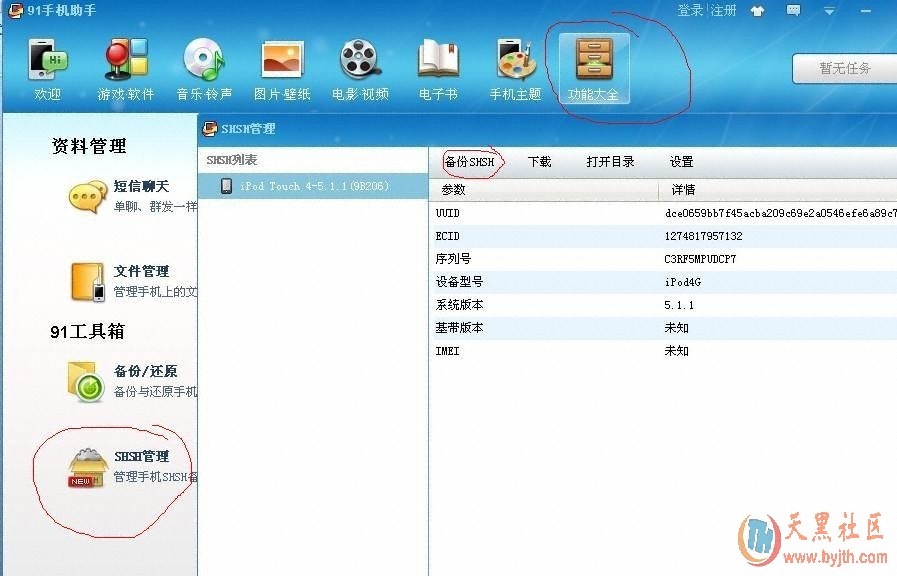Open the 音乐铃声 music ringtone section

(204, 68)
